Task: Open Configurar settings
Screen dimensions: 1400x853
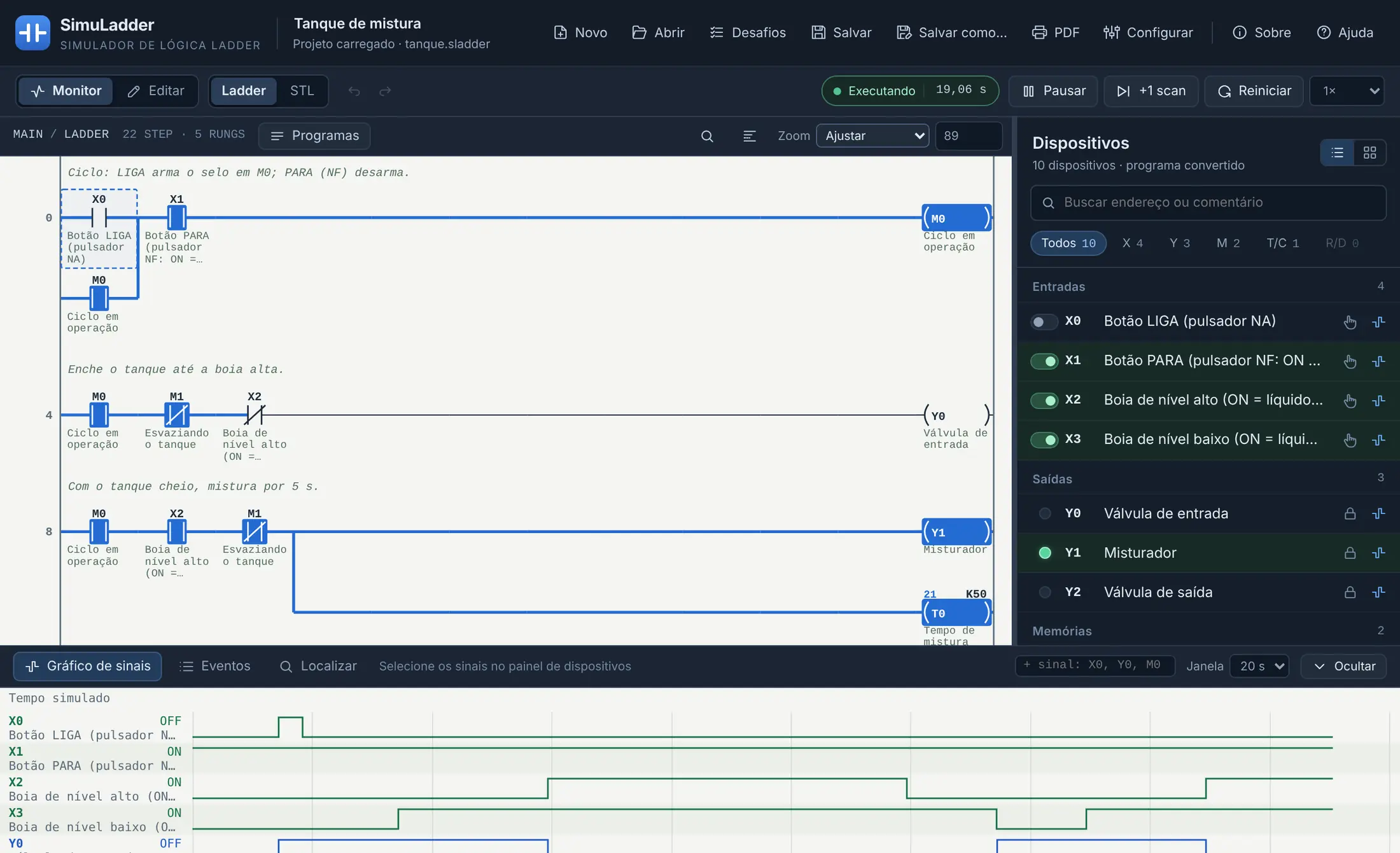Action: [1148, 32]
